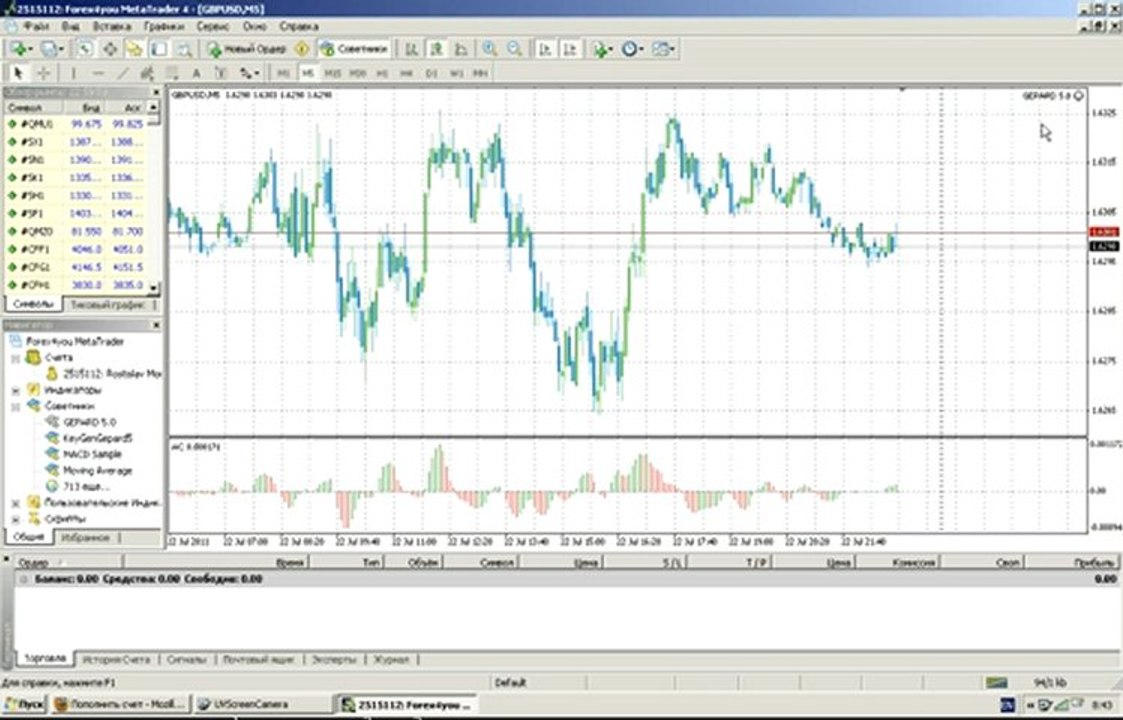This screenshot has height=720, width=1123.
Task: Toggle the Terminal window icon
Action: pos(158,49)
